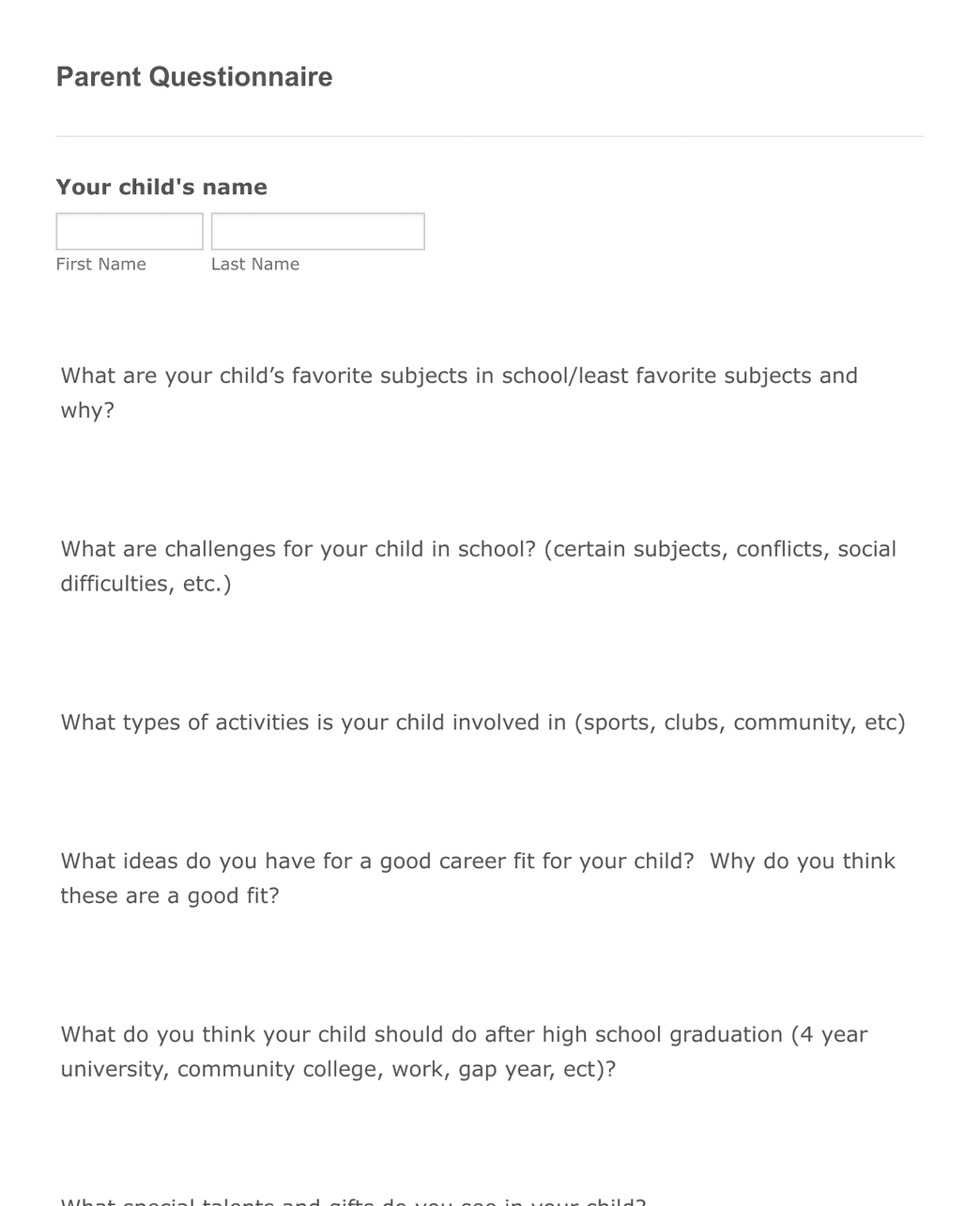This screenshot has height=1206, width=980.
Task: Select the challenges in school question
Action: click(x=479, y=566)
